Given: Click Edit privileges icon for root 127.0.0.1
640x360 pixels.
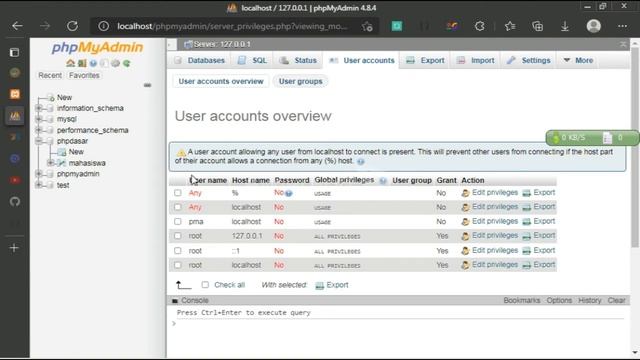Looking at the screenshot, I should (x=465, y=236).
